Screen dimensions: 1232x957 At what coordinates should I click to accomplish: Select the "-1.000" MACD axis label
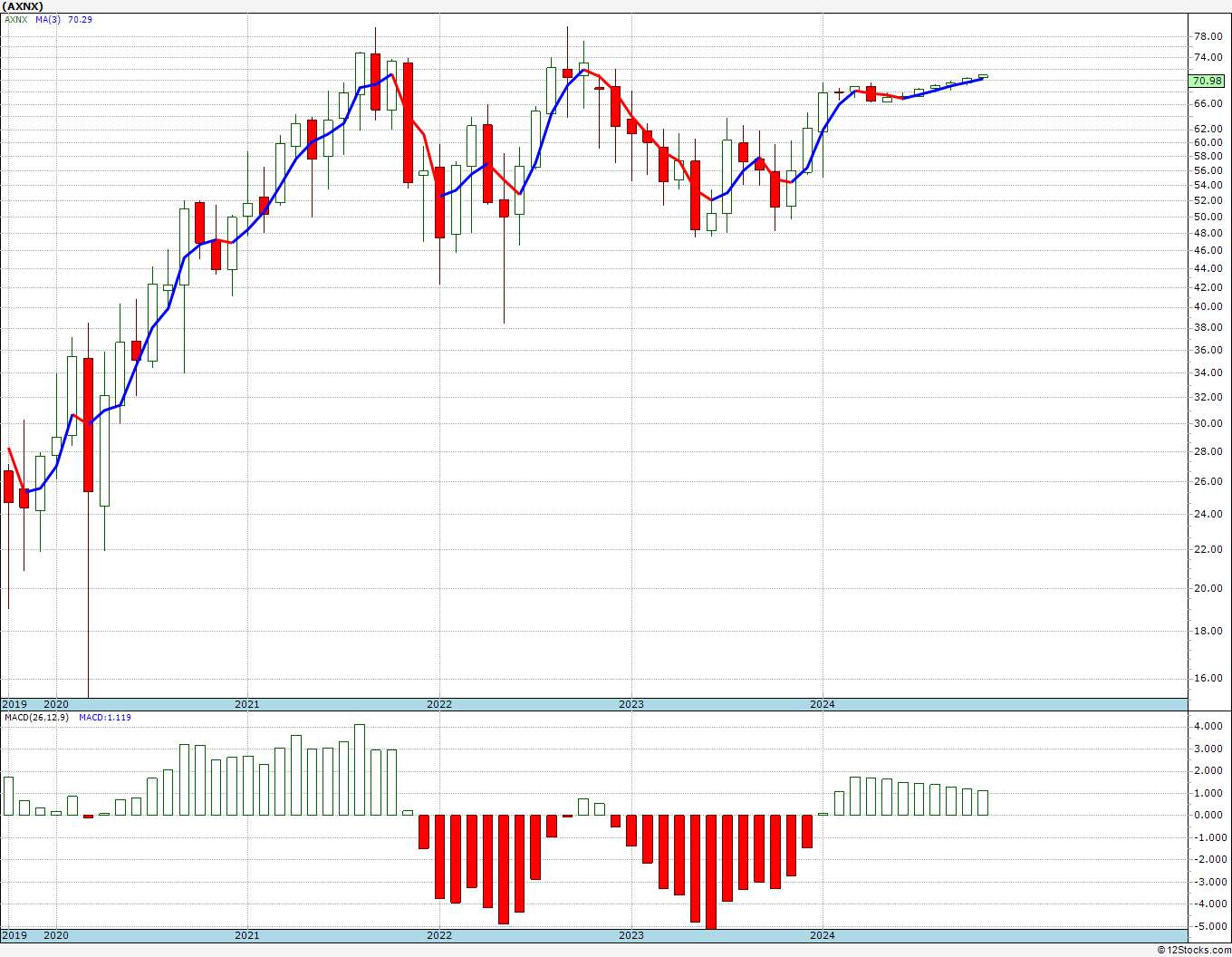[x=1208, y=837]
